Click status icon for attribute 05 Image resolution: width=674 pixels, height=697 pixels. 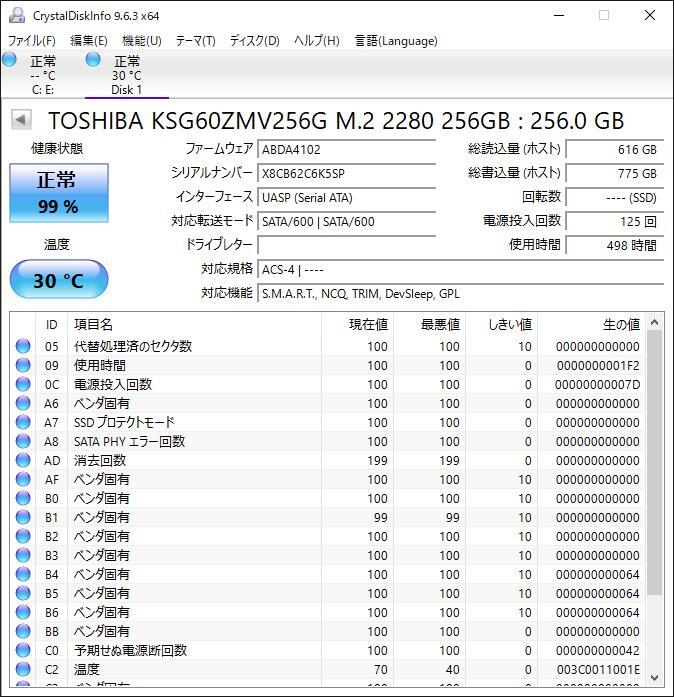coord(23,346)
